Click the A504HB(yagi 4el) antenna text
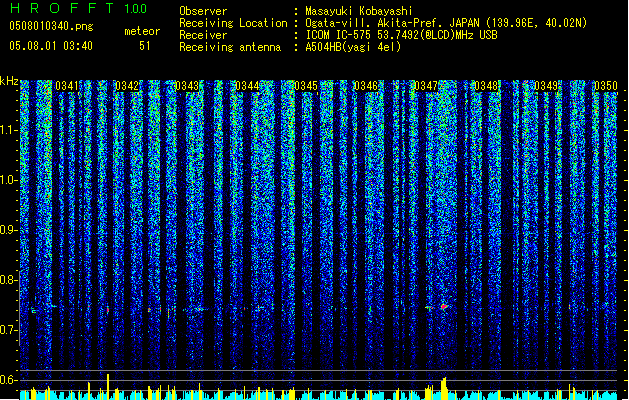This screenshot has width=629, height=400. coord(353,47)
